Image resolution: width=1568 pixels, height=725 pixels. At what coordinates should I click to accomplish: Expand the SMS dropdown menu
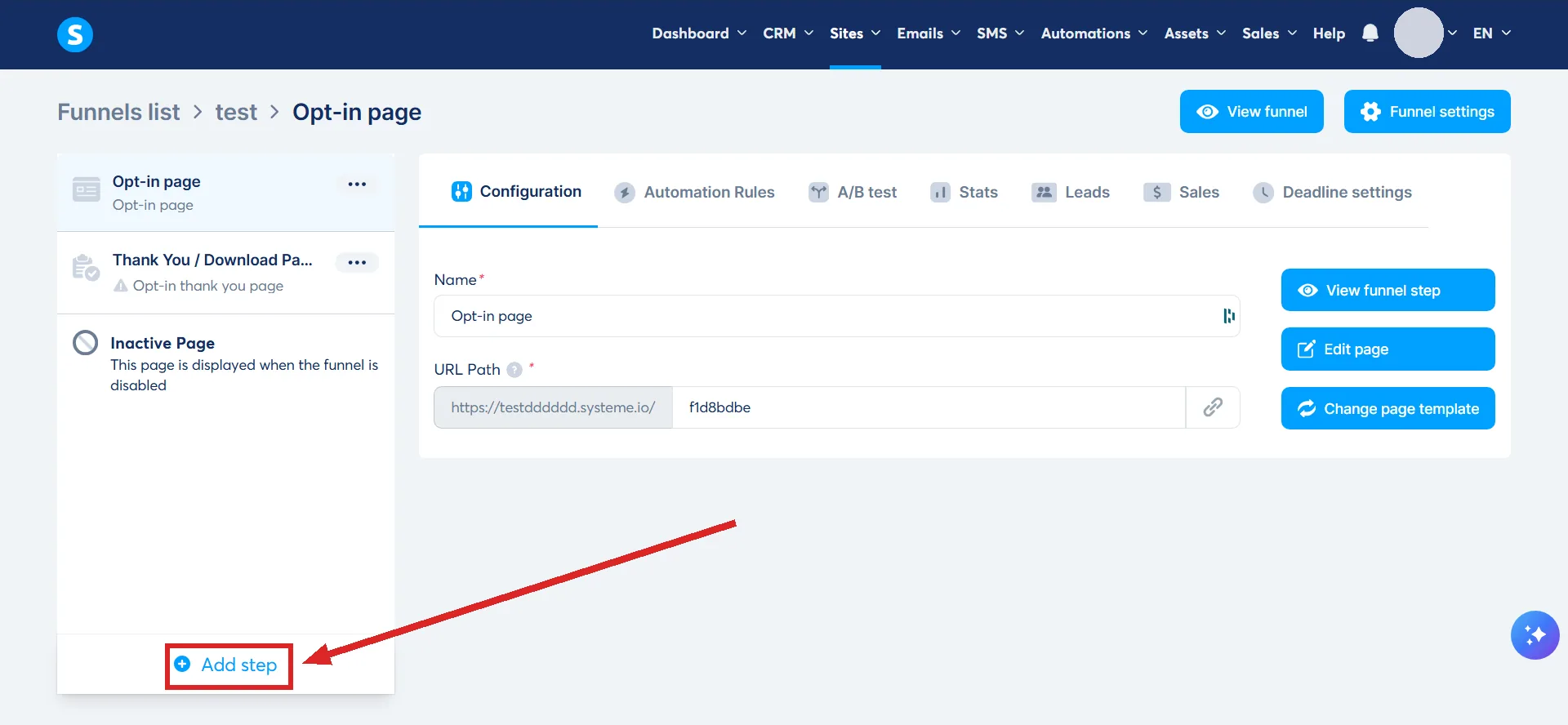pyautogui.click(x=1000, y=33)
